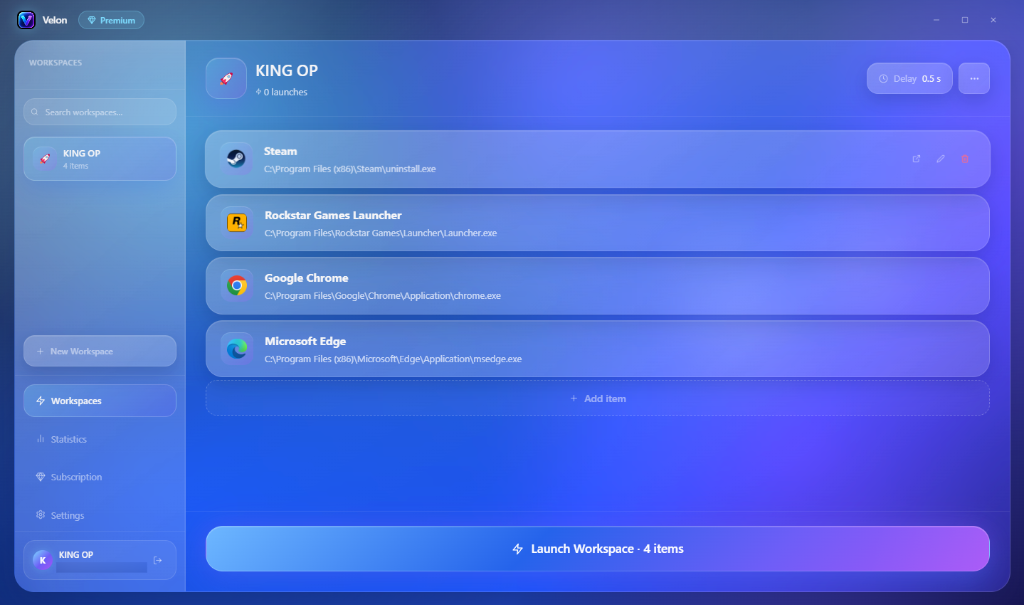Add item to the workspace
The image size is (1024, 605).
[598, 399]
